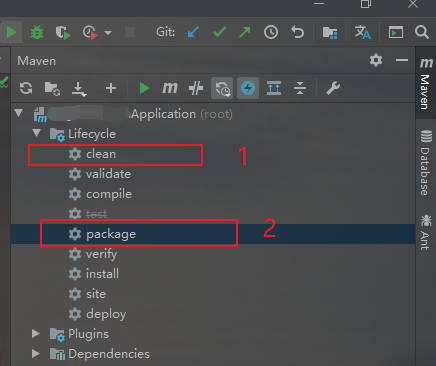The height and width of the screenshot is (366, 436).
Task: Collapse the Application (root) project node
Action: (19, 113)
